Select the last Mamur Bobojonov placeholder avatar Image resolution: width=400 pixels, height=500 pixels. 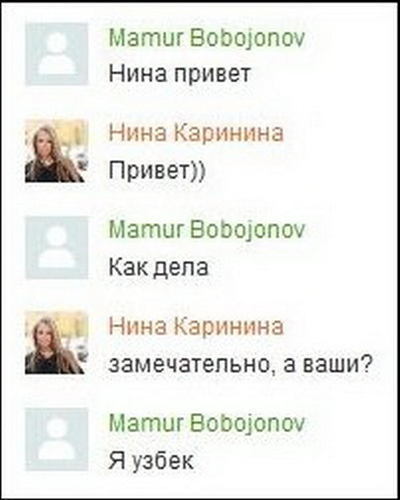(x=57, y=439)
